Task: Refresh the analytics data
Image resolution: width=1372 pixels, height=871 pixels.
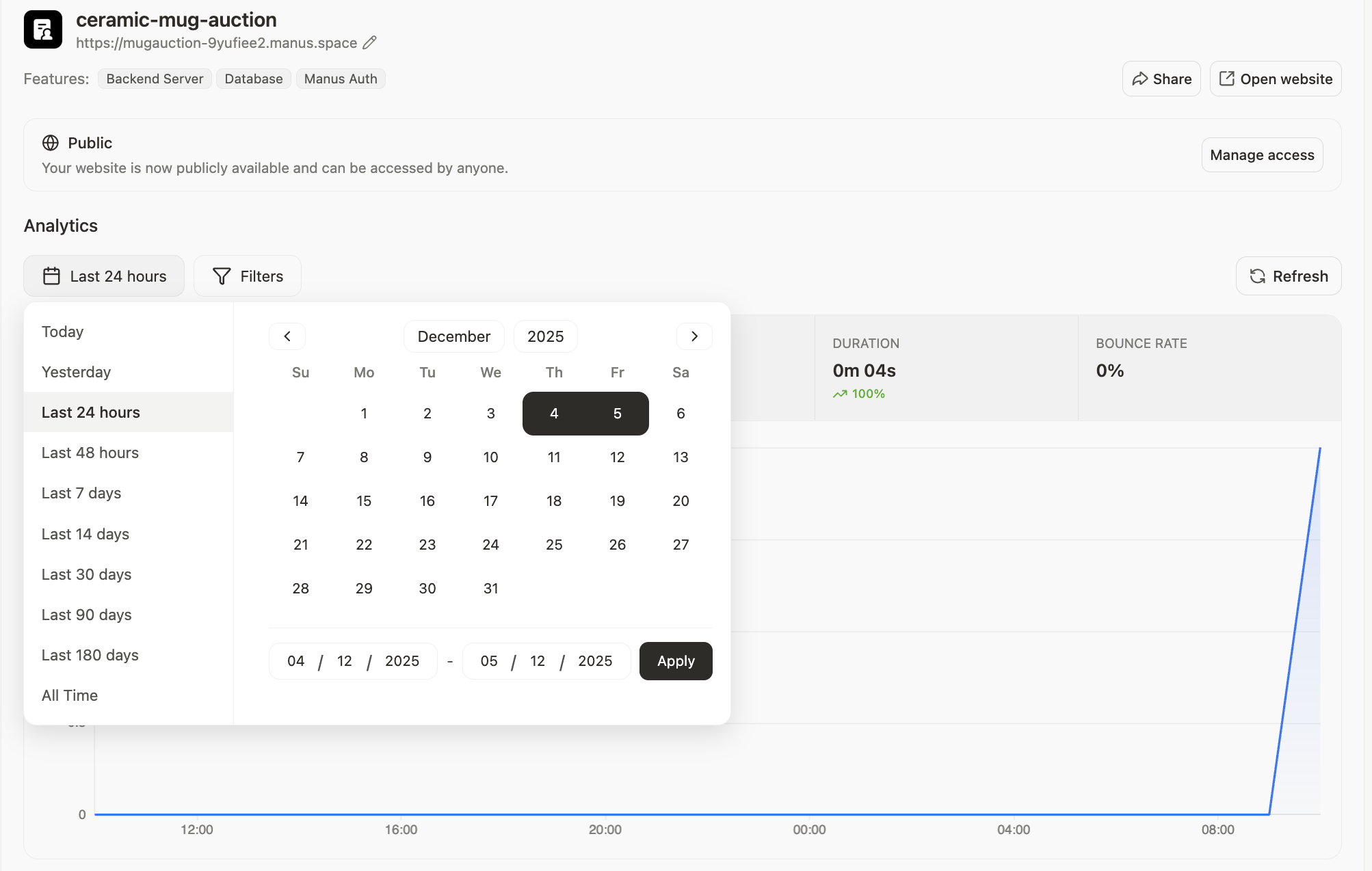Action: tap(1288, 276)
